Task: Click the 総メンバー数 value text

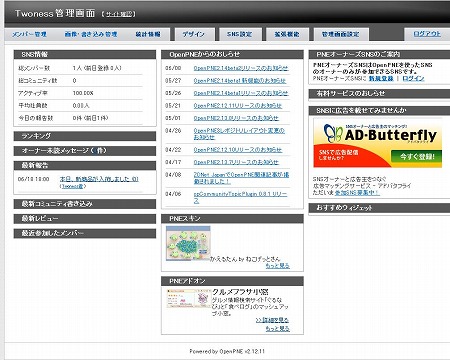Action: tap(97, 68)
